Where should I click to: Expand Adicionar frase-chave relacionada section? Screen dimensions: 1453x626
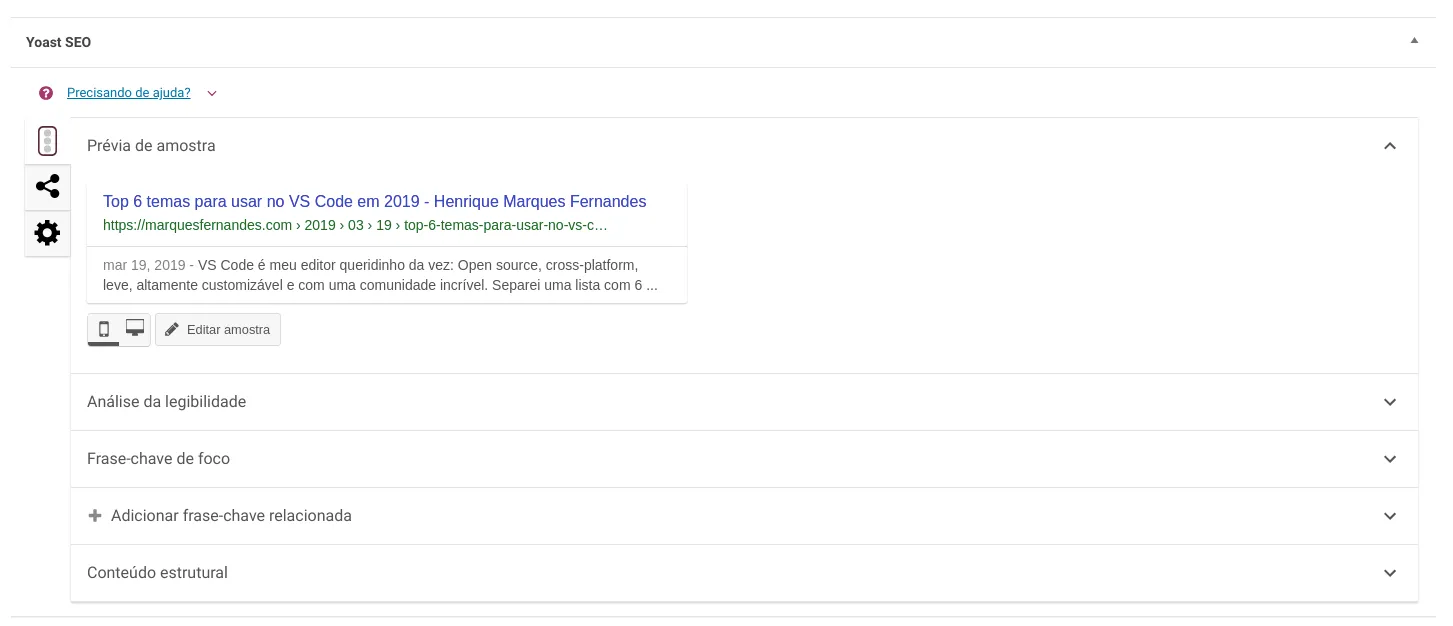[x=744, y=516]
